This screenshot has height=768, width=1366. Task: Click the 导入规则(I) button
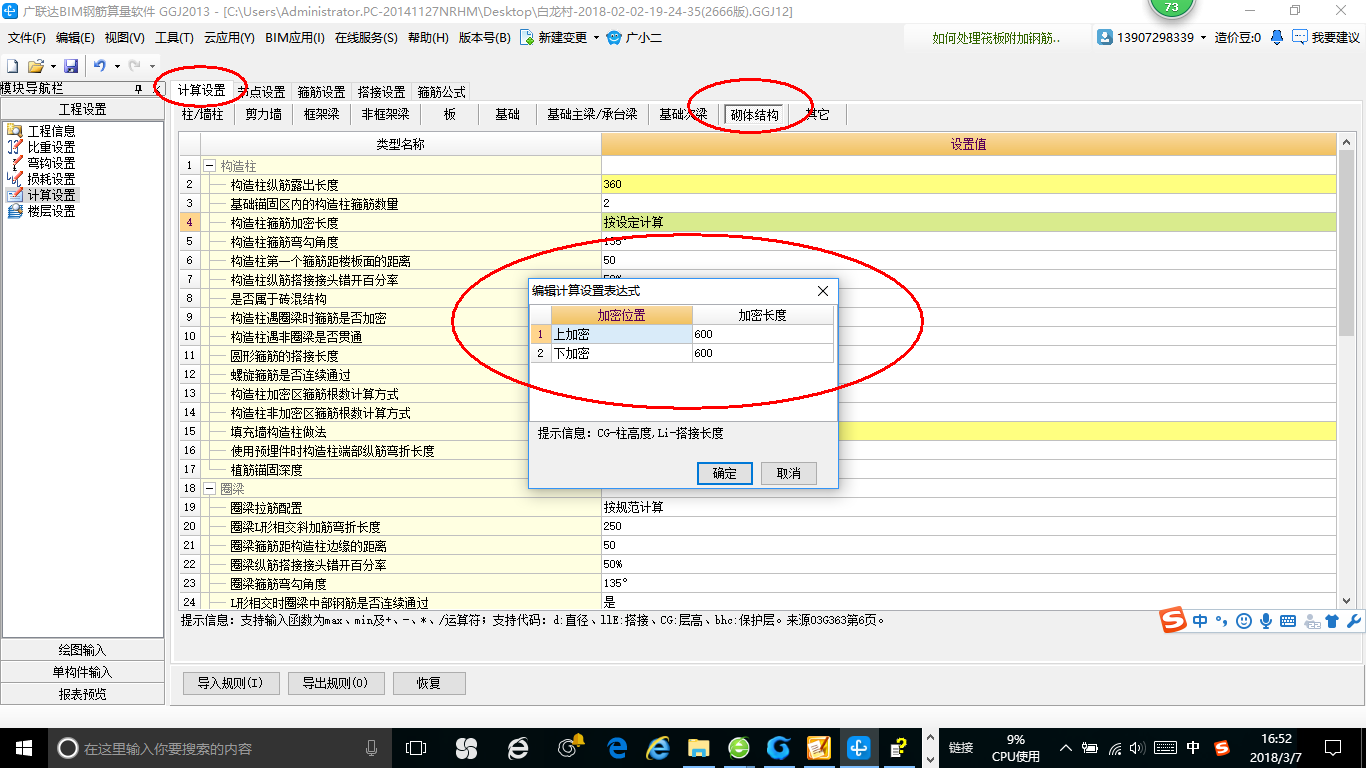(230, 683)
